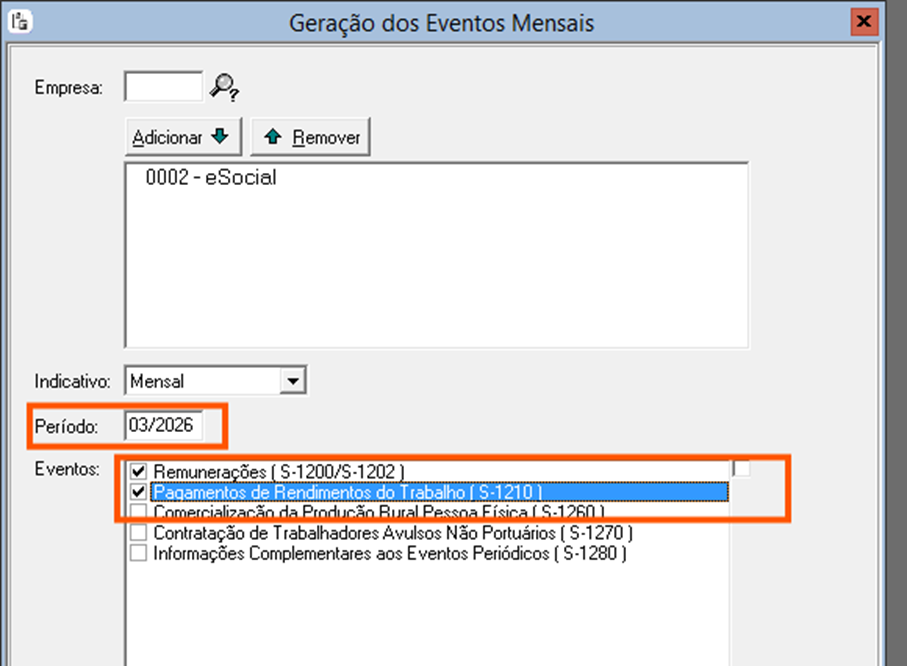The image size is (907, 666).
Task: Uncheck the Remunerações S-1200/S-1202 checkbox
Action: tap(139, 470)
